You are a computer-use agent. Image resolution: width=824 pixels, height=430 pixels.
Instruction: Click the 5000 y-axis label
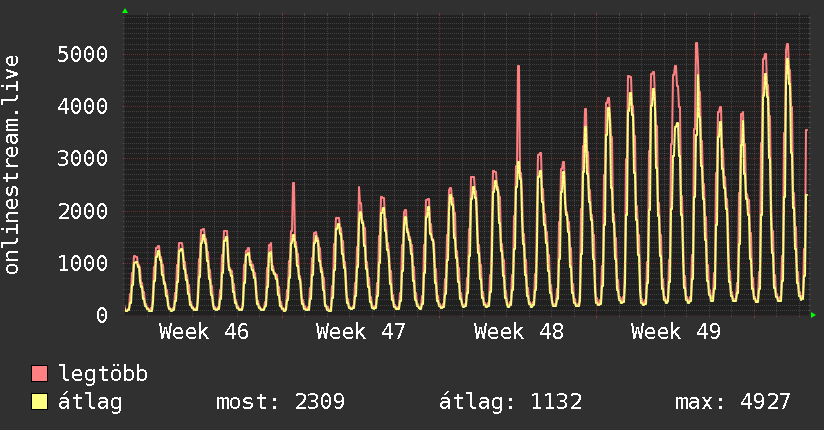tap(82, 54)
